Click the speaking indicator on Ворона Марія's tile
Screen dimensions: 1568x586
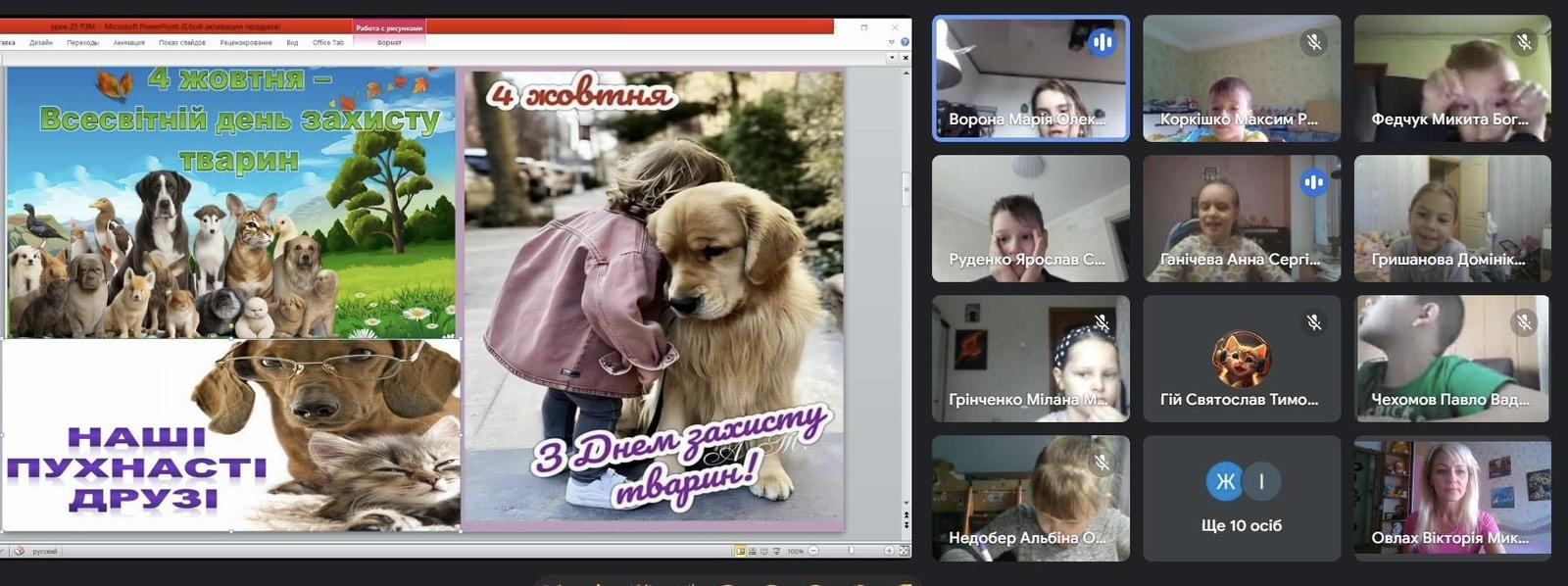(x=1102, y=42)
